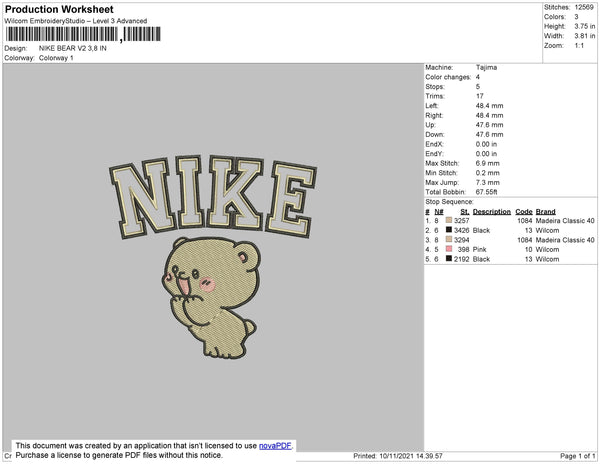This screenshot has height=464, width=600.
Task: Select the printed date 10/11/2021 text
Action: 396,456
